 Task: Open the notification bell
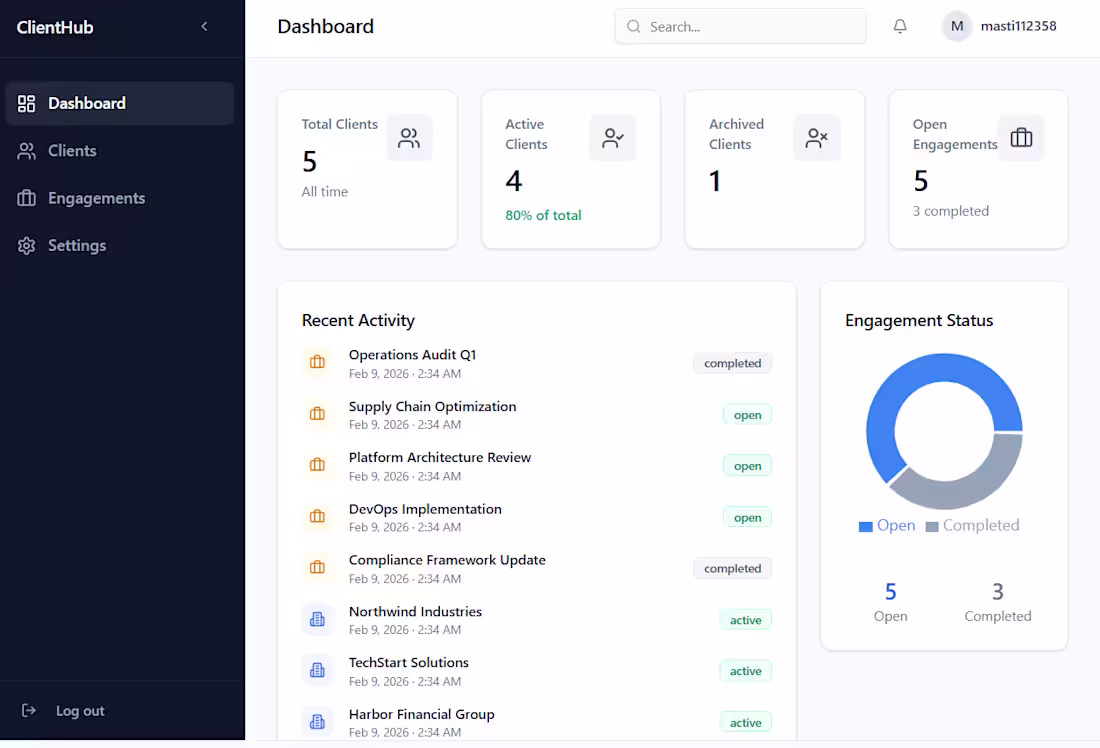[x=899, y=26]
